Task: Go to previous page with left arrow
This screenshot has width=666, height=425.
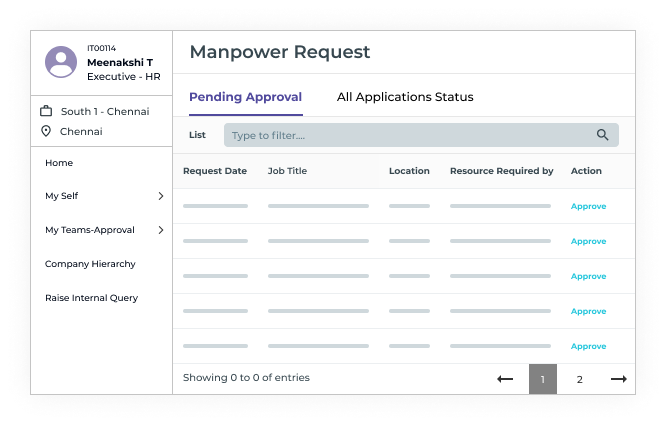Action: tap(505, 379)
